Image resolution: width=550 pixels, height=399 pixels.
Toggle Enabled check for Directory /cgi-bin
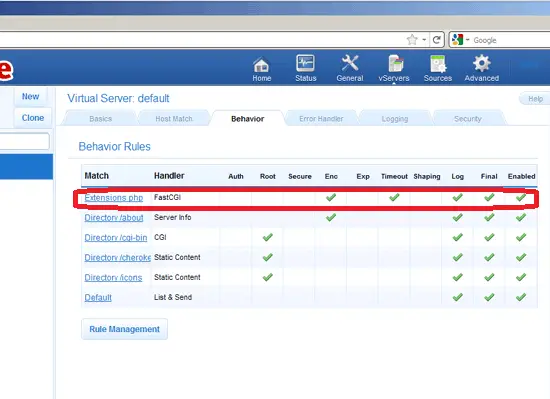(x=521, y=237)
